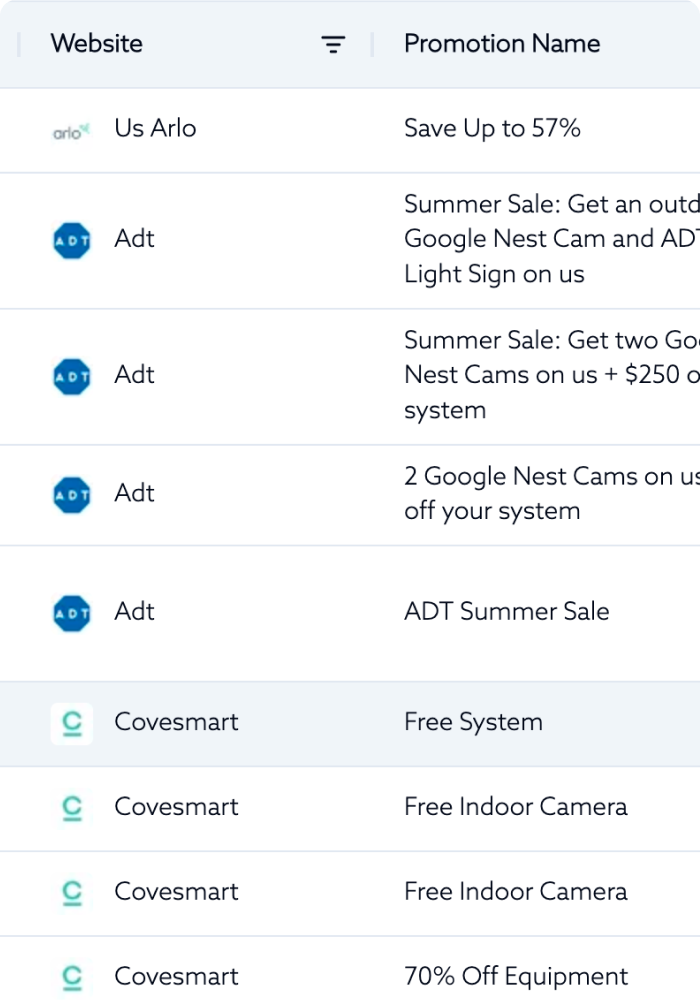This screenshot has height=1006, width=700.
Task: Click the Arlo logo icon
Action: point(71,132)
